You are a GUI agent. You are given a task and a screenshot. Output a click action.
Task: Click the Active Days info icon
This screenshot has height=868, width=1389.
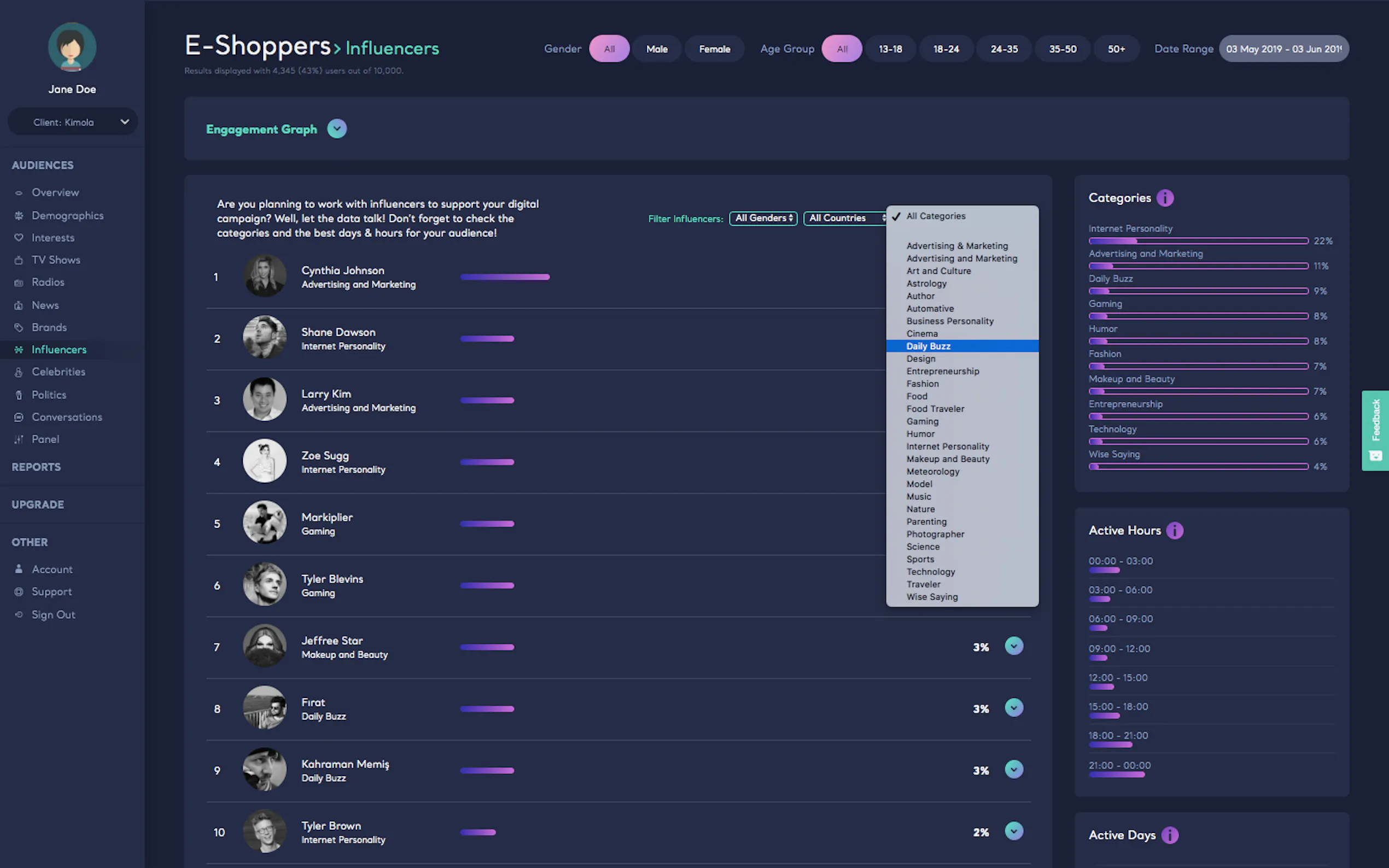[x=1169, y=835]
